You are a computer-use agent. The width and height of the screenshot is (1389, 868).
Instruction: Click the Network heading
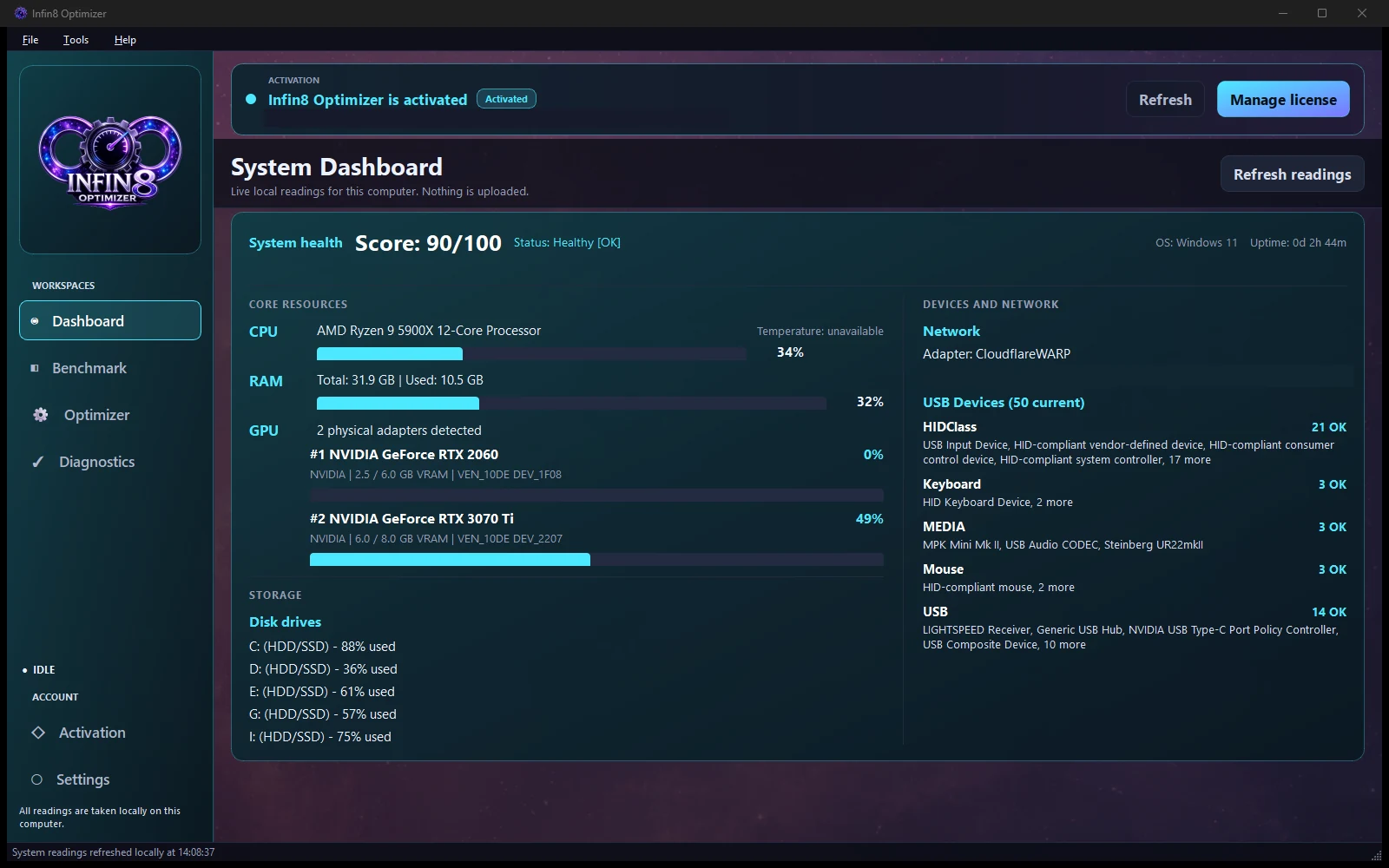coord(951,332)
